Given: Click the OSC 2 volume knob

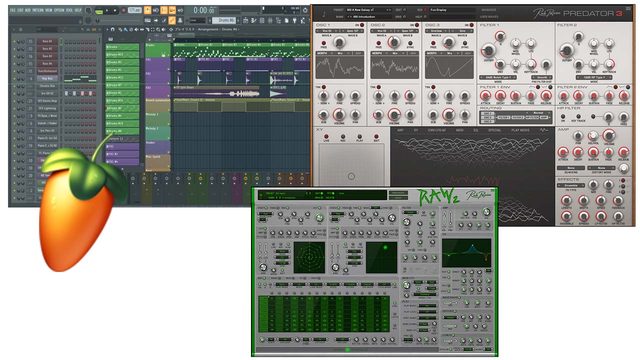Looking at the screenshot, I should (394, 115).
